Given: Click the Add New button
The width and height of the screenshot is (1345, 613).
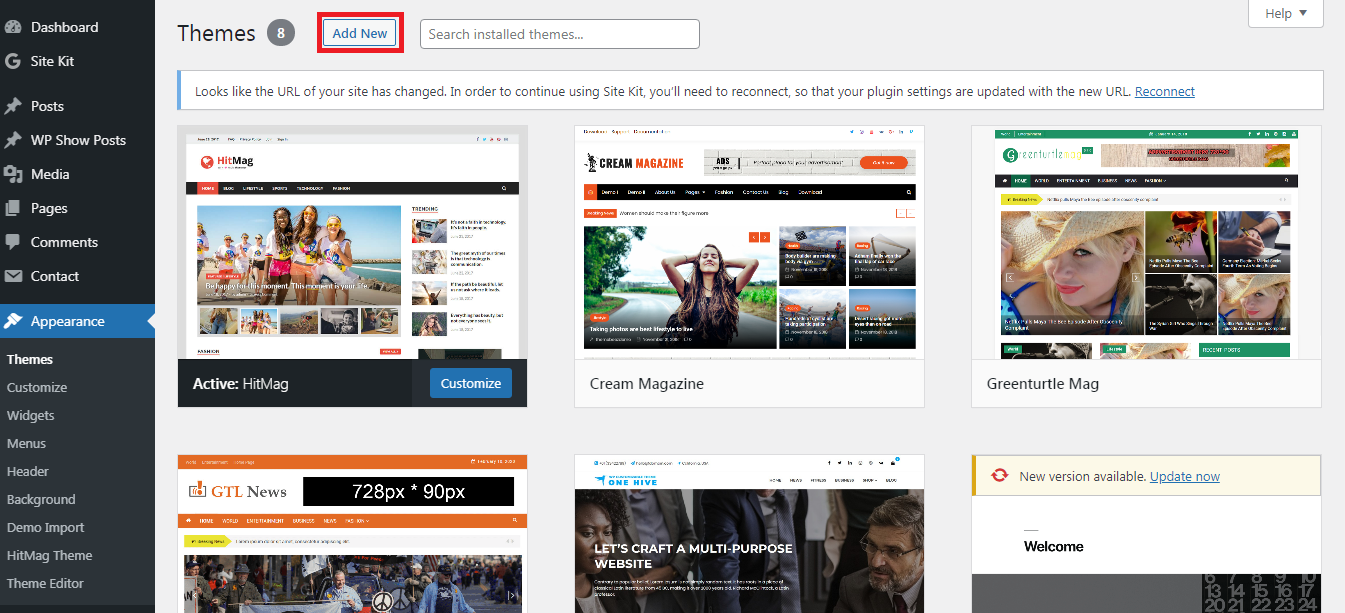Looking at the screenshot, I should tap(360, 33).
